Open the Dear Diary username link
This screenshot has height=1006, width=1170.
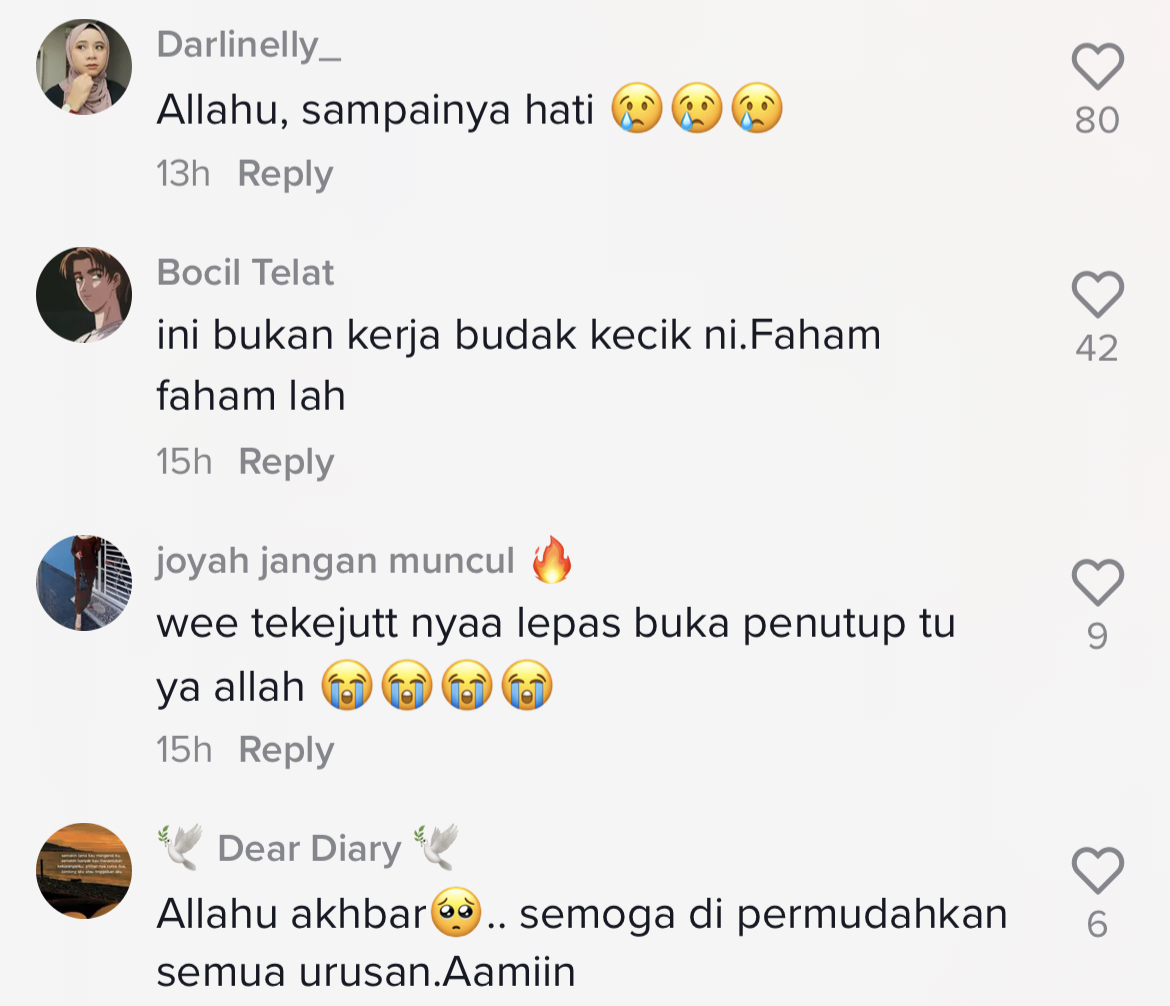[x=309, y=849]
